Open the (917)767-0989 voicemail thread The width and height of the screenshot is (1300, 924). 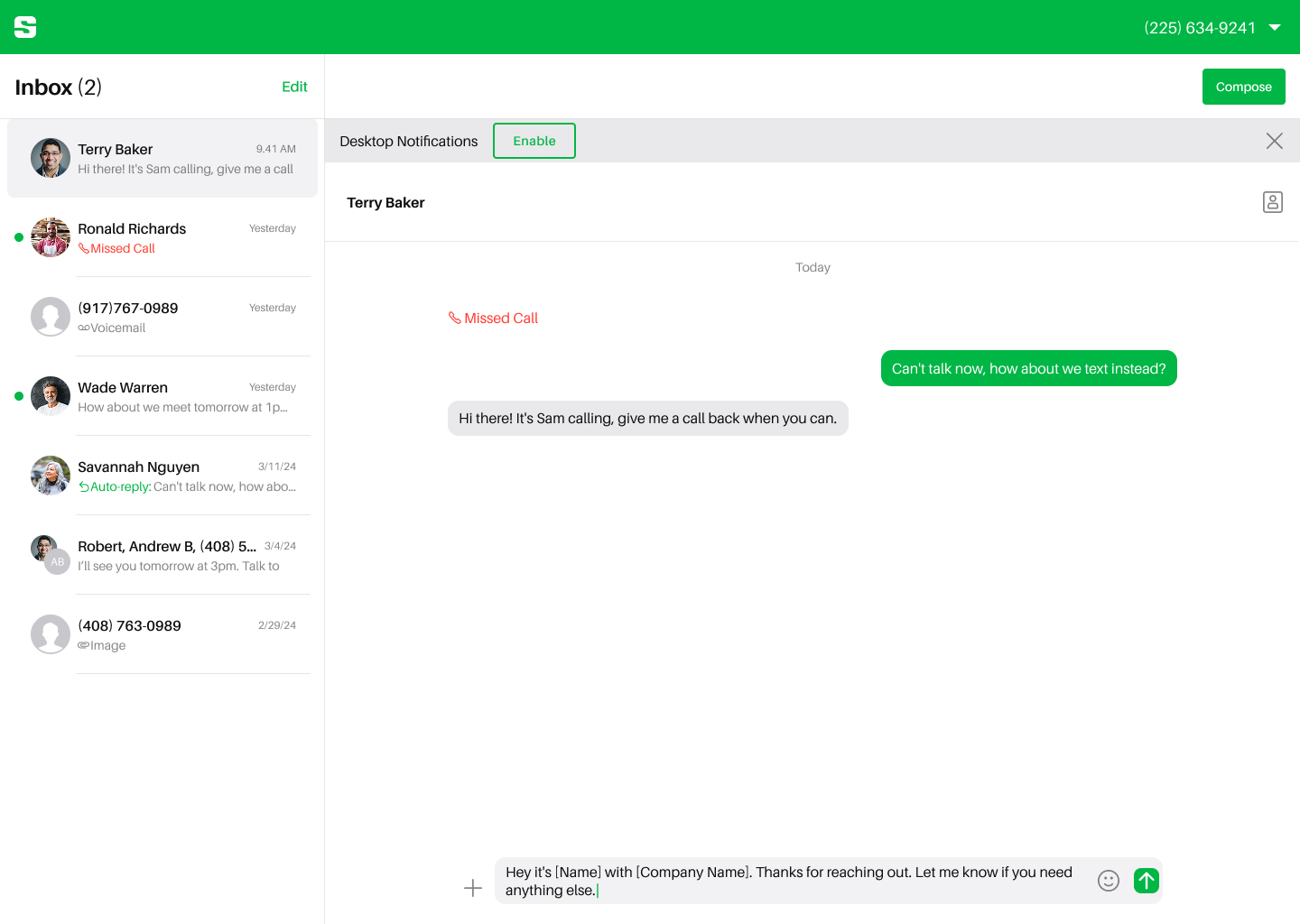[x=162, y=317]
